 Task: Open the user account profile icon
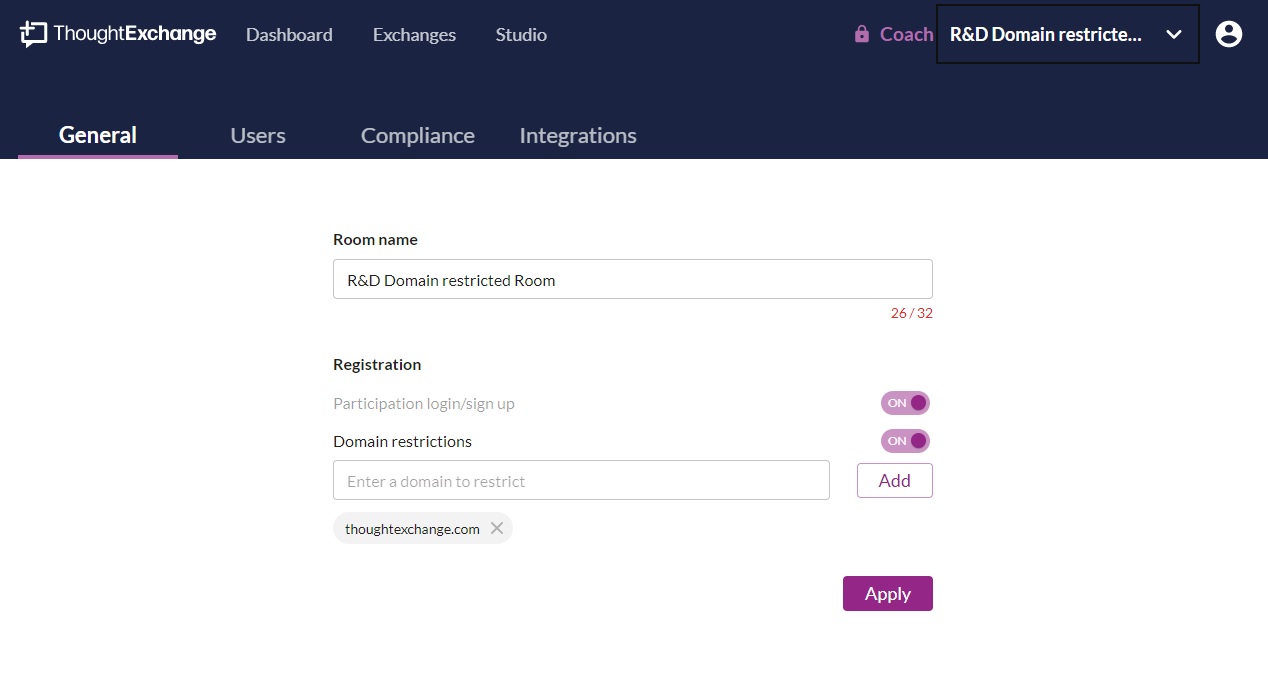click(1229, 34)
